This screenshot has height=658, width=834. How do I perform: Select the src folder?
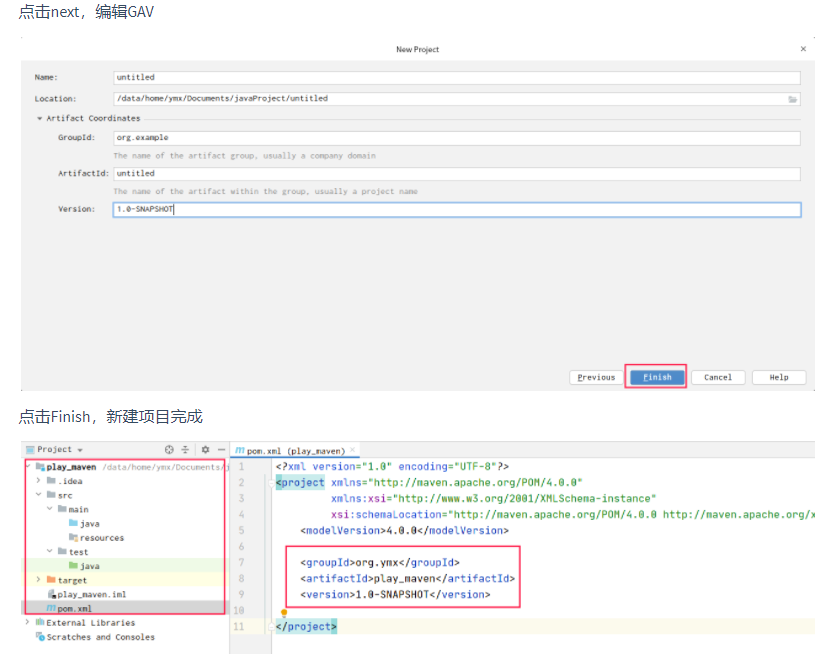(x=64, y=496)
